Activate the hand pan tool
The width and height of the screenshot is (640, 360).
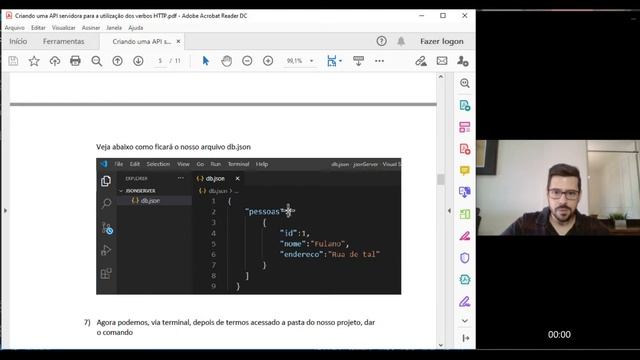pyautogui.click(x=227, y=61)
